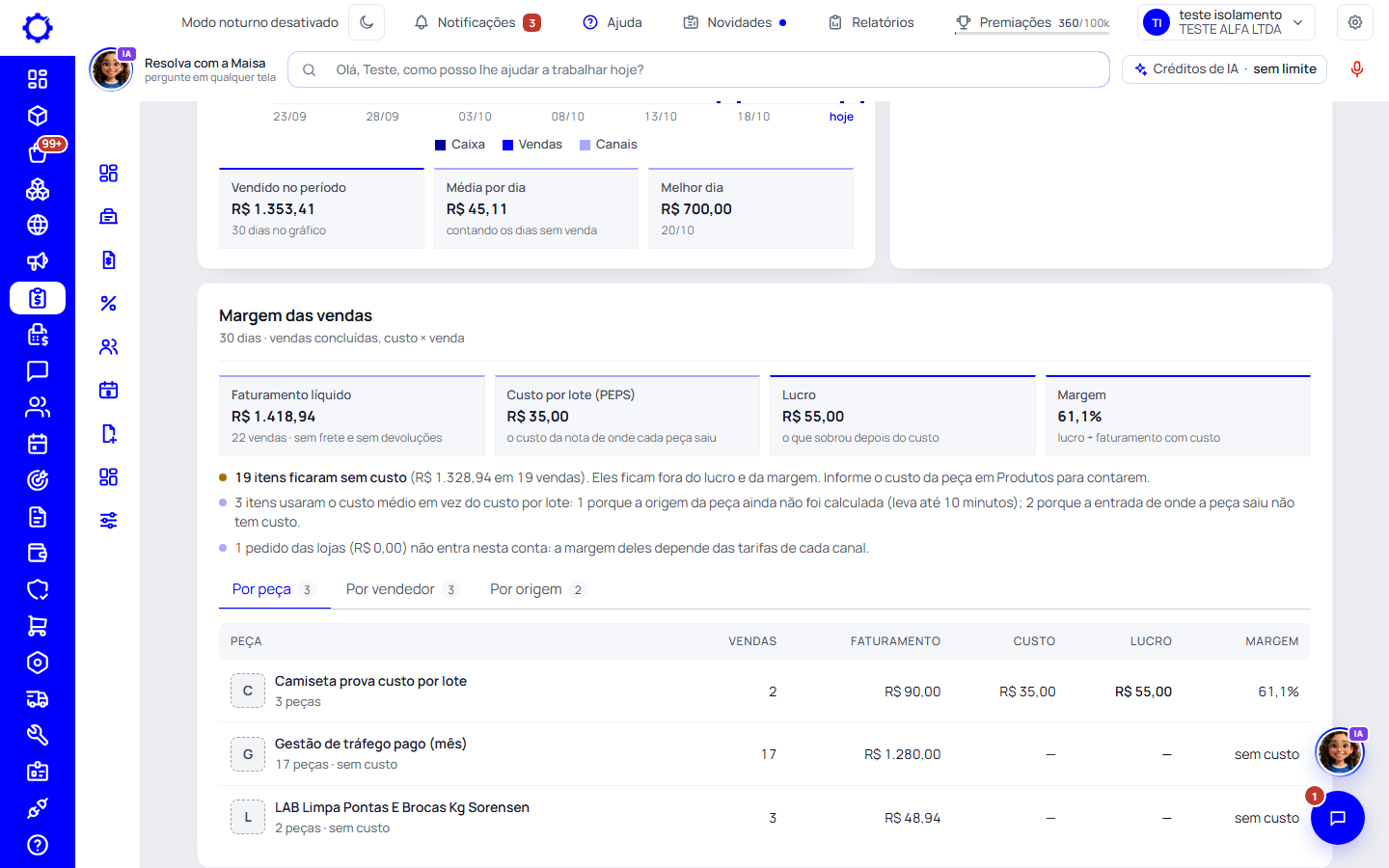
Task: Click the Ajuda help link
Action: [613, 22]
